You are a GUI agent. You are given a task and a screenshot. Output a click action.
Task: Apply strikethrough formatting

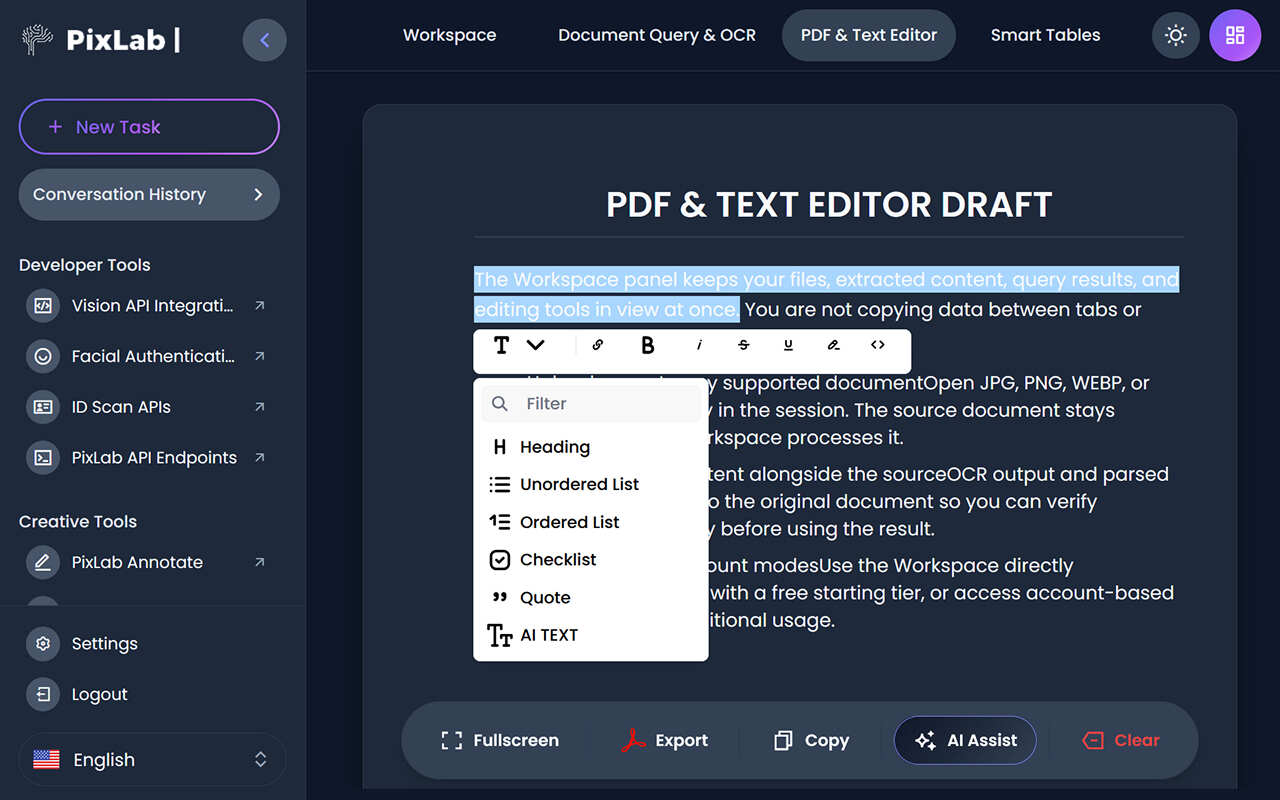743,345
